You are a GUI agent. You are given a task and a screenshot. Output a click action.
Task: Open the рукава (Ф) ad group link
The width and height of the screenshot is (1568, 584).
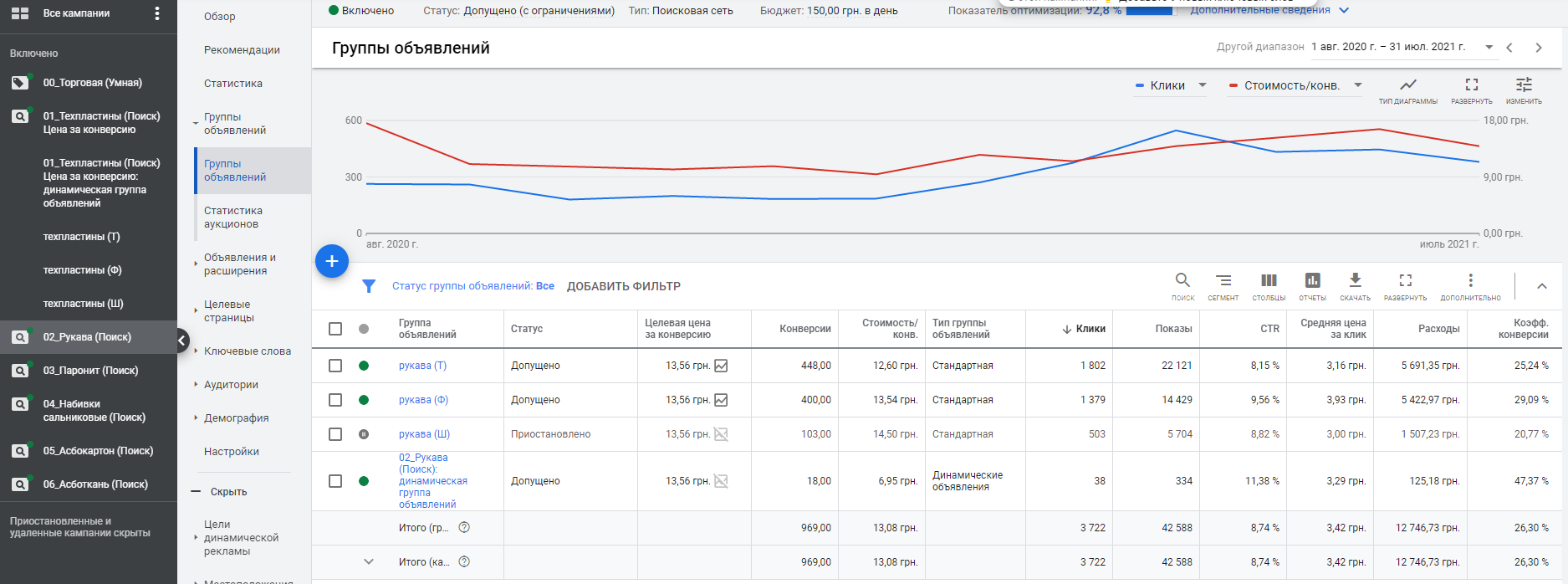423,400
